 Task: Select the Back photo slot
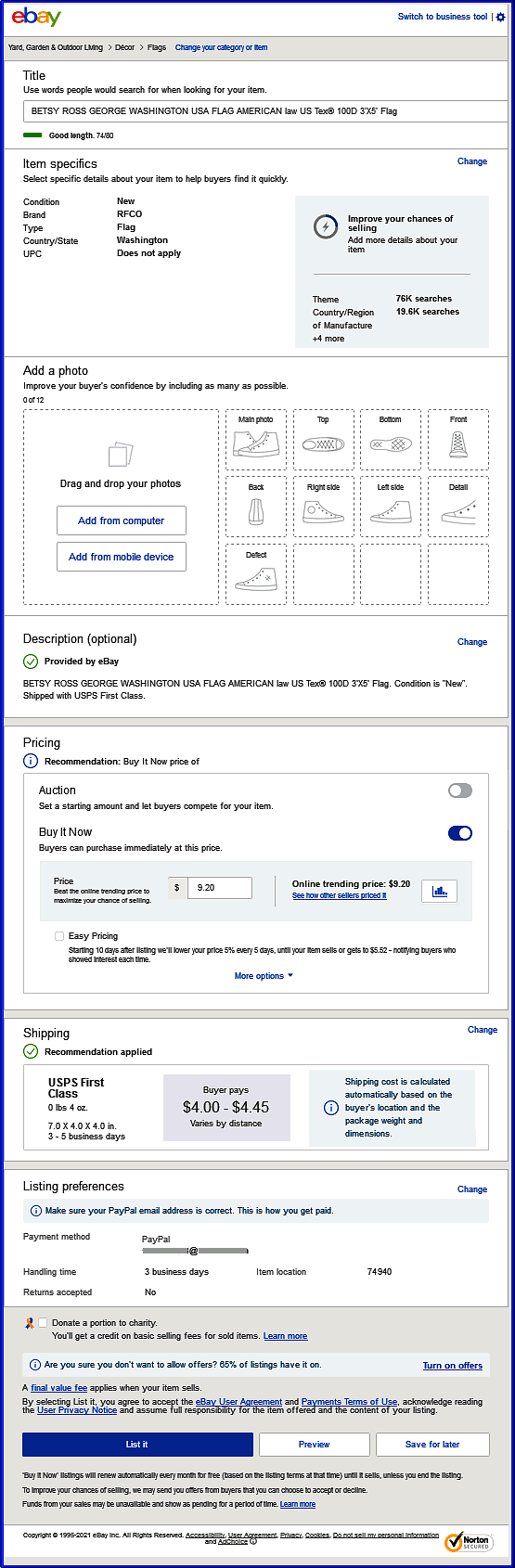point(256,507)
